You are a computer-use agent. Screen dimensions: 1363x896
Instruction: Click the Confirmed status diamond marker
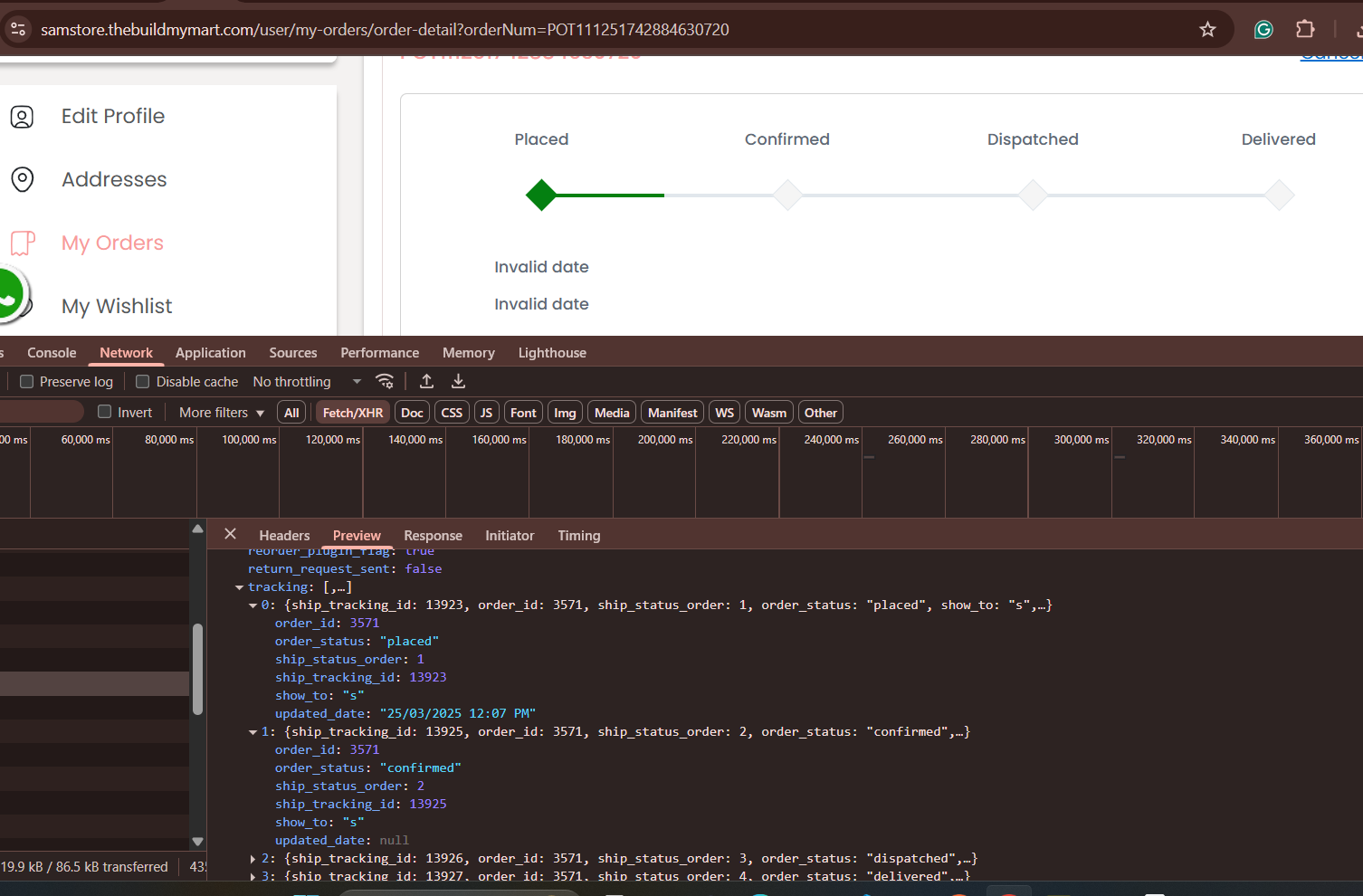tap(787, 195)
